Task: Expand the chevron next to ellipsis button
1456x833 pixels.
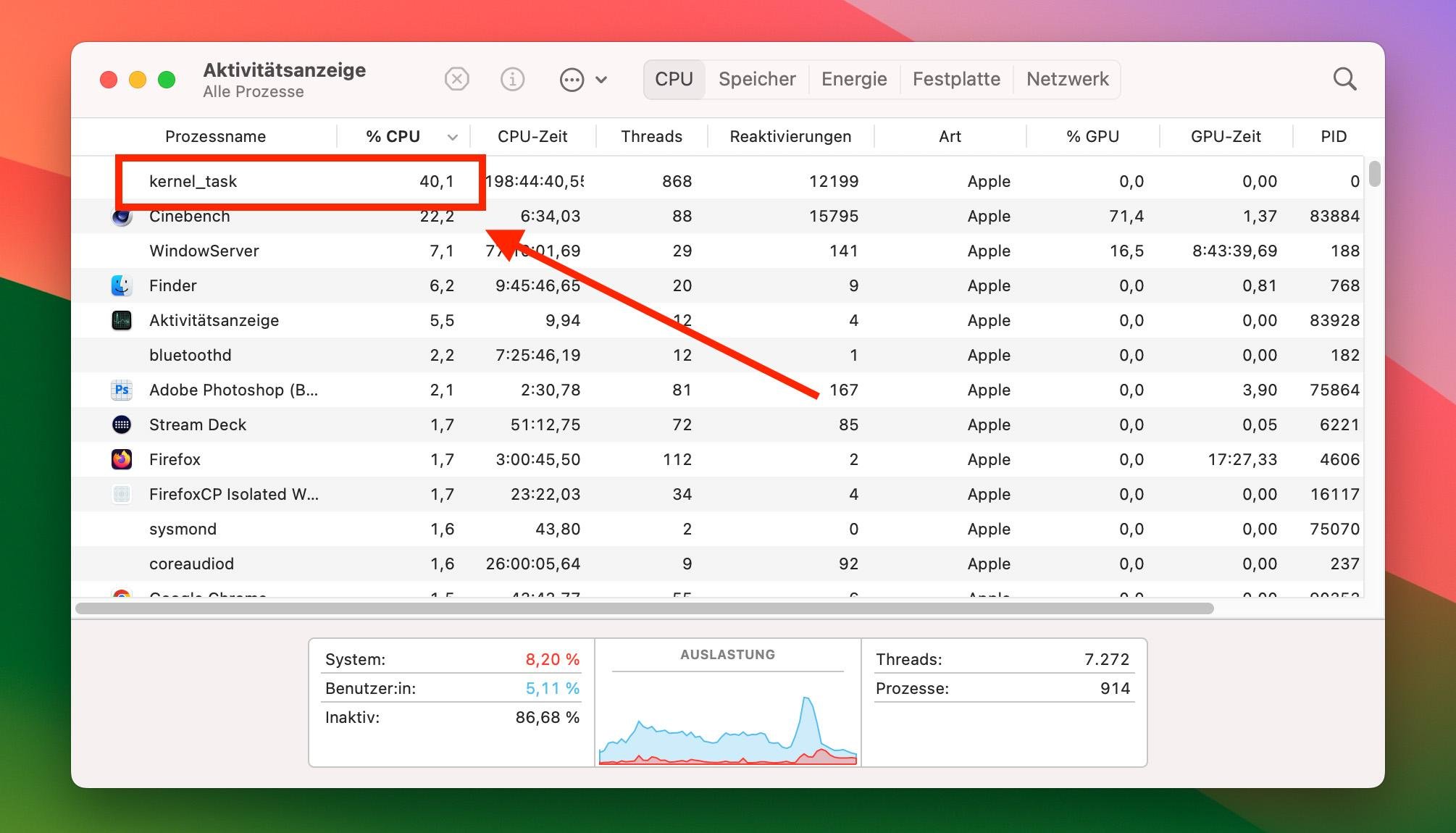Action: point(601,80)
